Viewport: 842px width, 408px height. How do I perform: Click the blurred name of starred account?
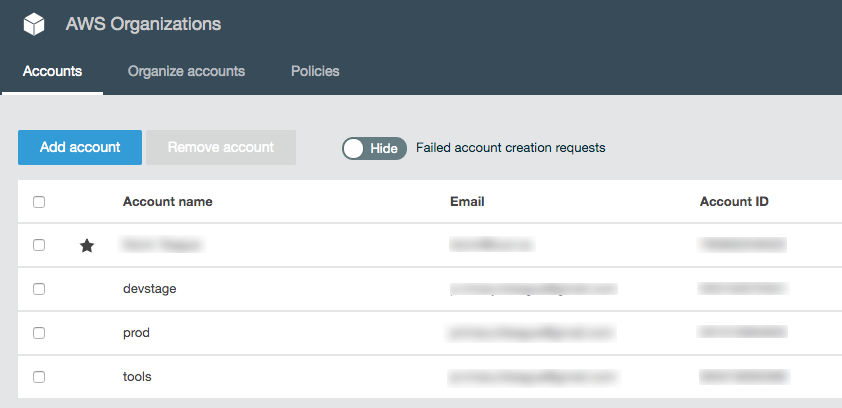click(162, 245)
